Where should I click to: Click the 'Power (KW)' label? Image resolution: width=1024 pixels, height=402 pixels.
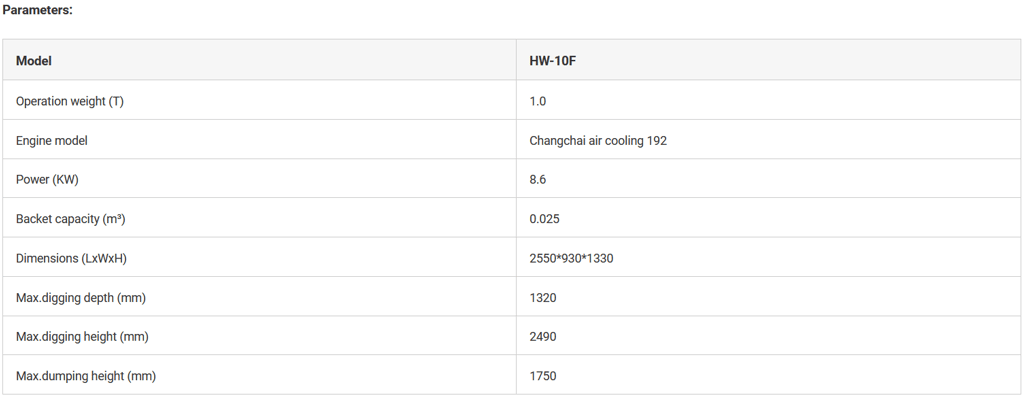[x=47, y=180]
